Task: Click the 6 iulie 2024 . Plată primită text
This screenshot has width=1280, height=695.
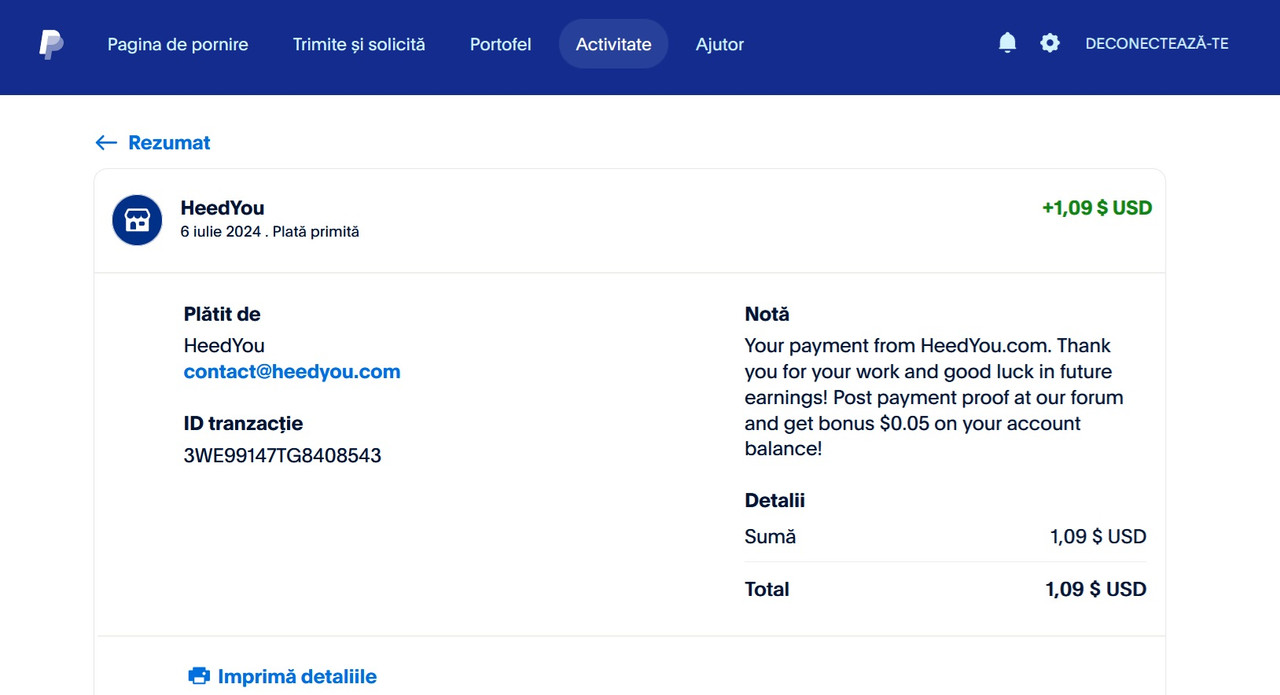Action: (x=269, y=232)
